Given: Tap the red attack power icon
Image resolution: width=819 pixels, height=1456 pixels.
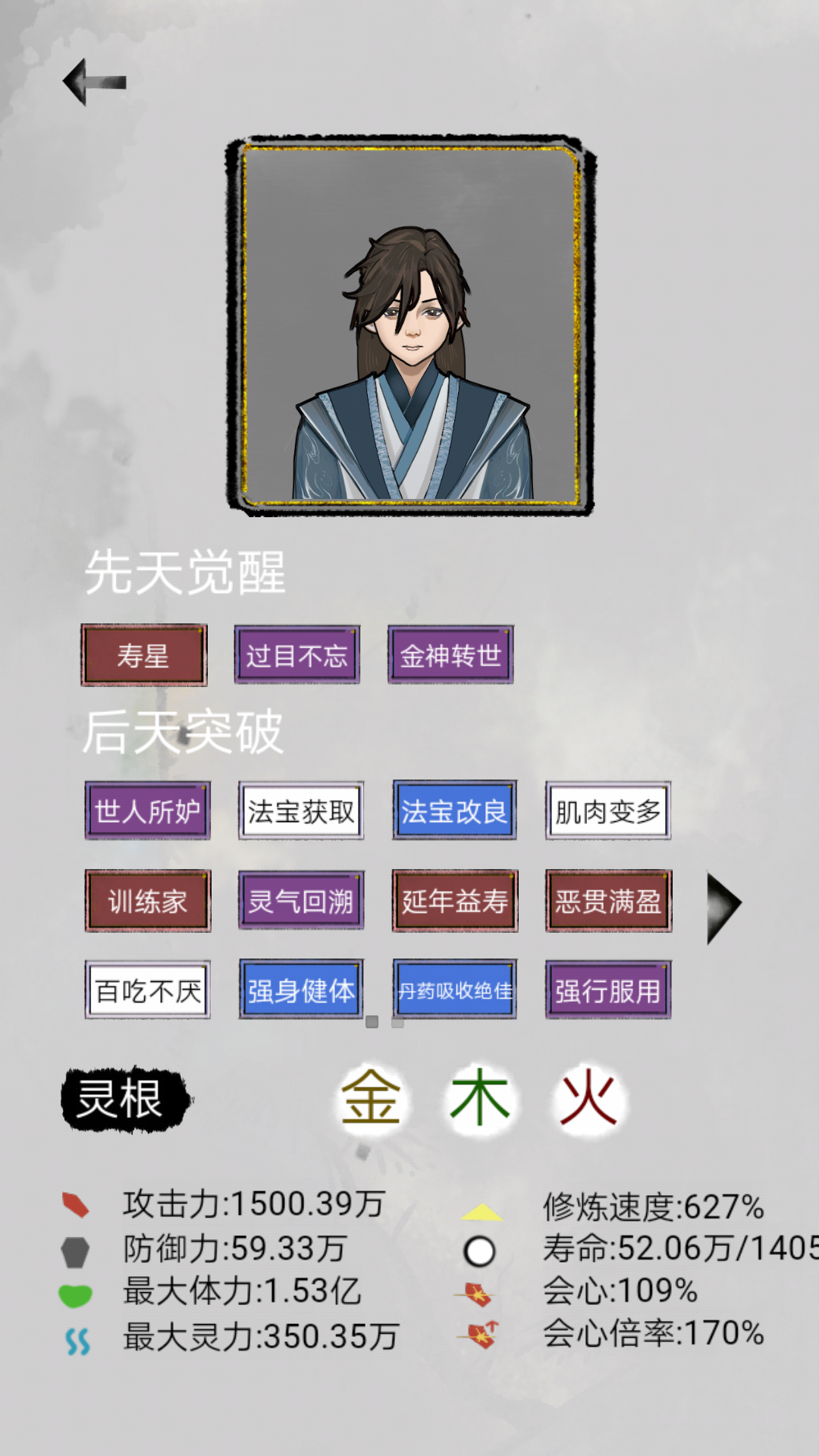Looking at the screenshot, I should [76, 1204].
